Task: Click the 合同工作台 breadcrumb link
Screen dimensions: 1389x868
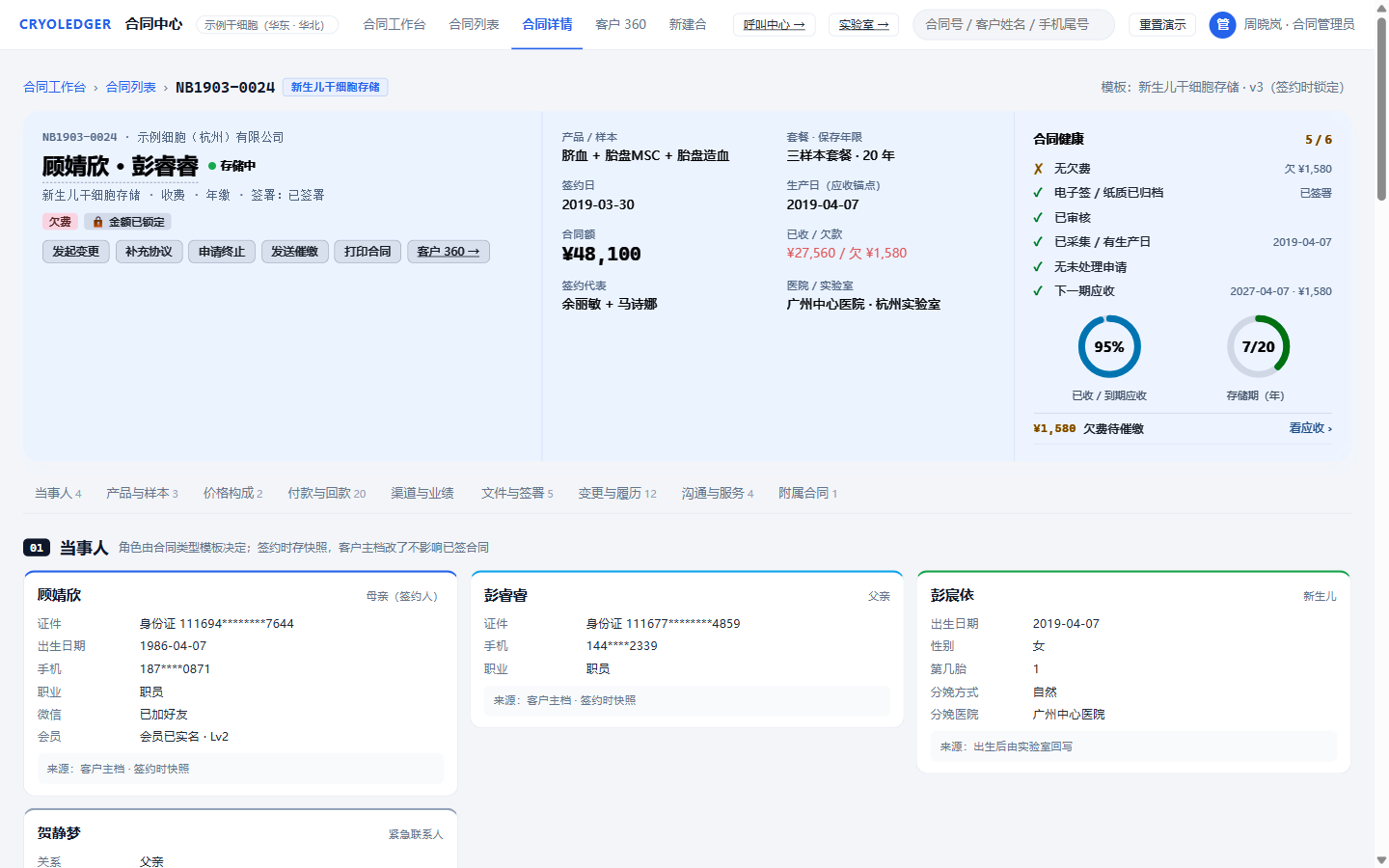Action: (x=55, y=87)
